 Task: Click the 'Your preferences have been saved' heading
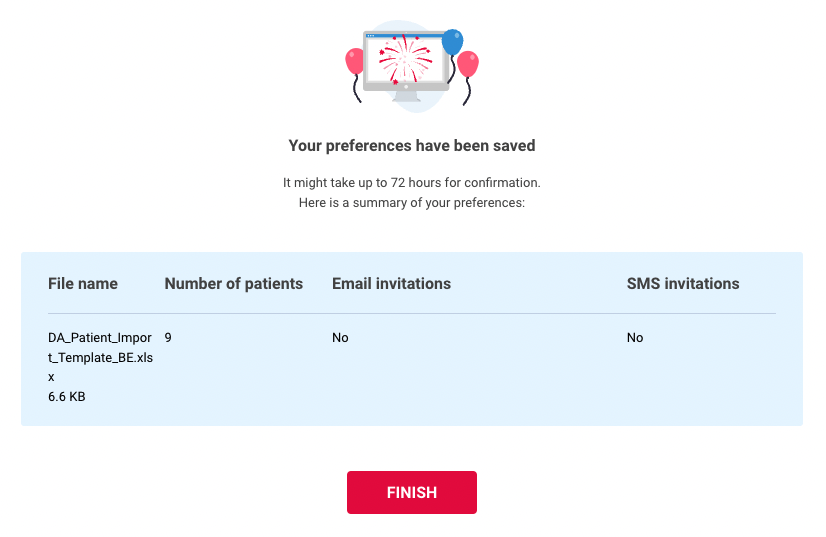click(x=411, y=145)
